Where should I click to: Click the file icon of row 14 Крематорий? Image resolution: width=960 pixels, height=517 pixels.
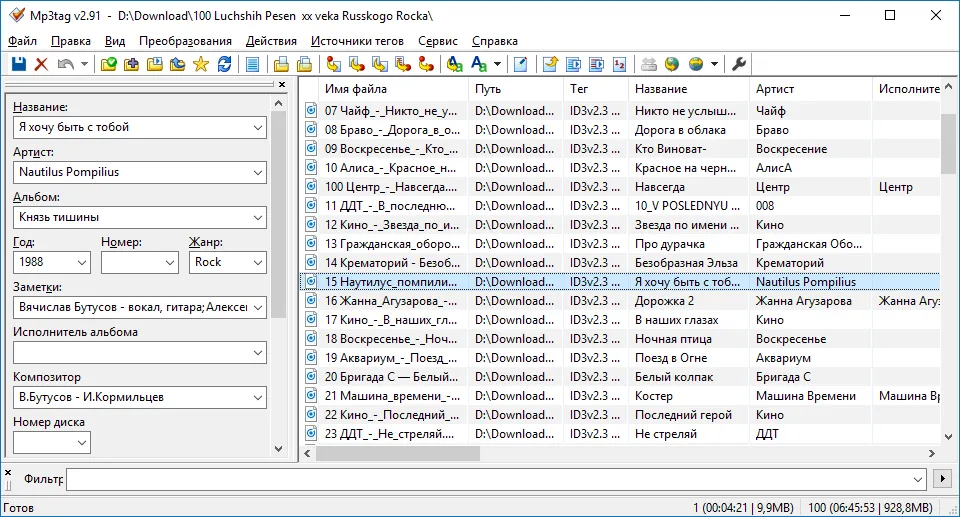pyautogui.click(x=311, y=262)
